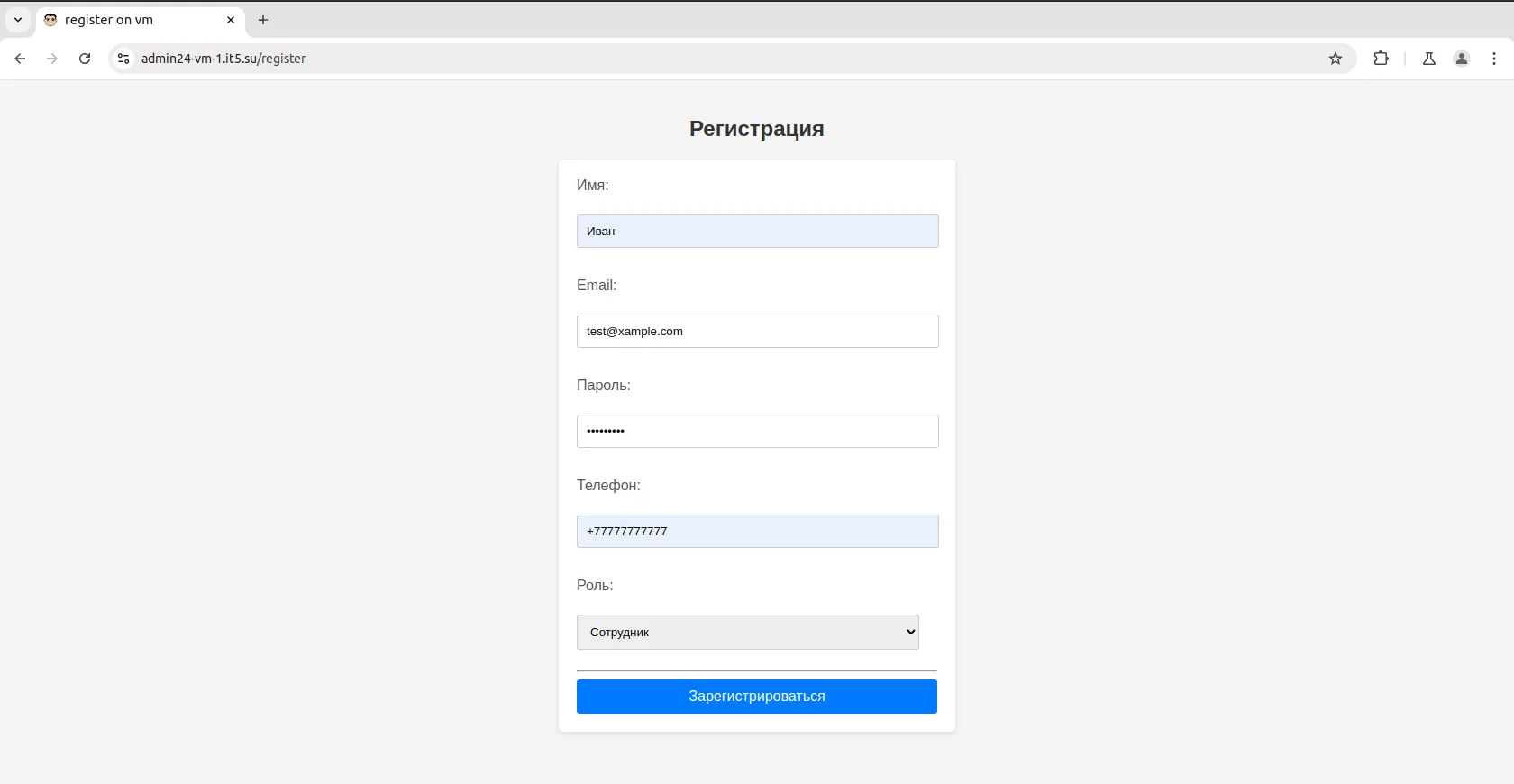Viewport: 1514px width, 784px height.
Task: Open Chrome Labs flask icon
Action: click(x=1429, y=59)
